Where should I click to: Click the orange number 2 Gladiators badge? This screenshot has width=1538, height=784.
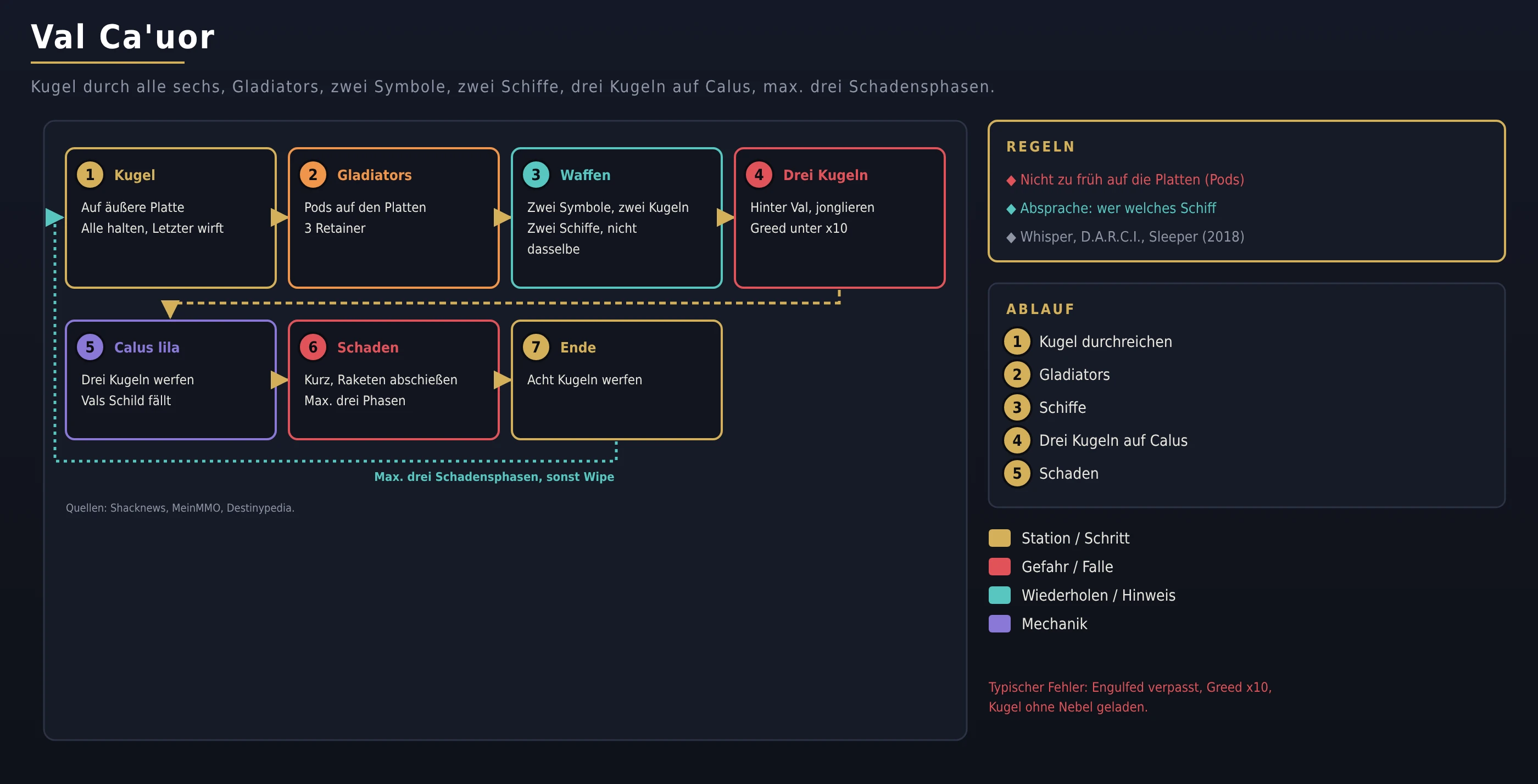pyautogui.click(x=313, y=175)
